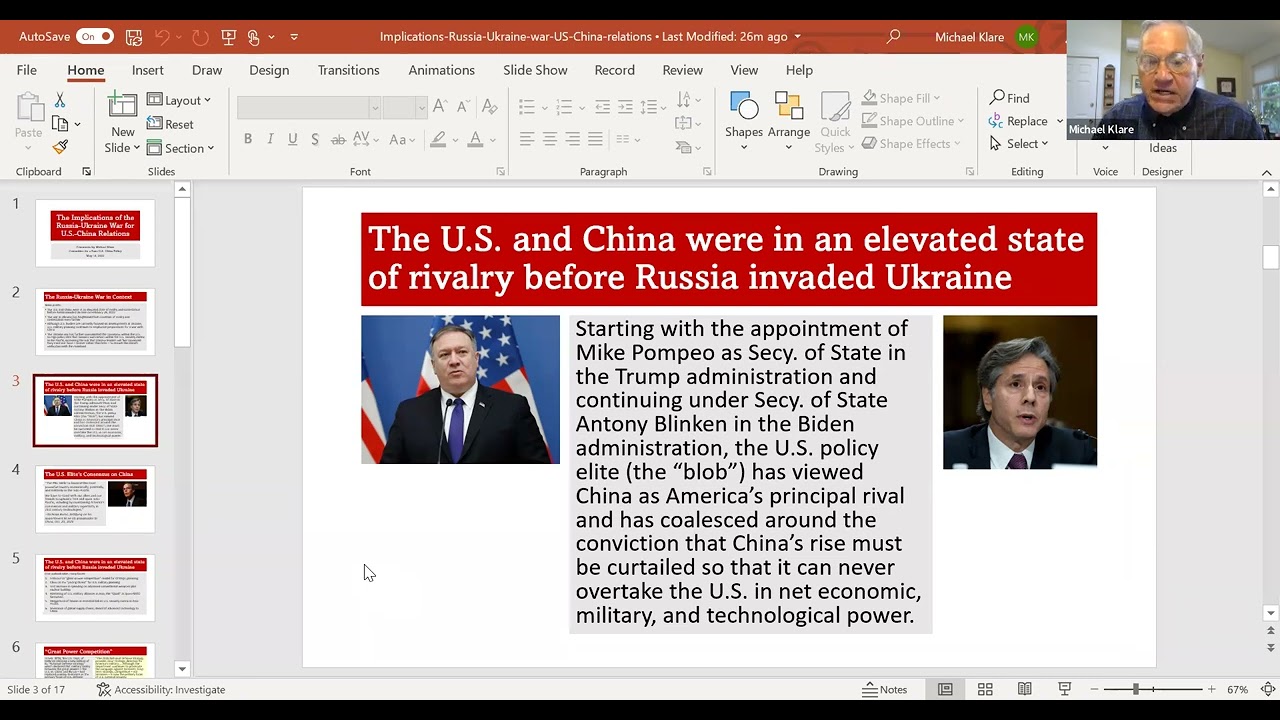Open the Select dropdown in Editing
The width and height of the screenshot is (1280, 720).
pos(1019,144)
